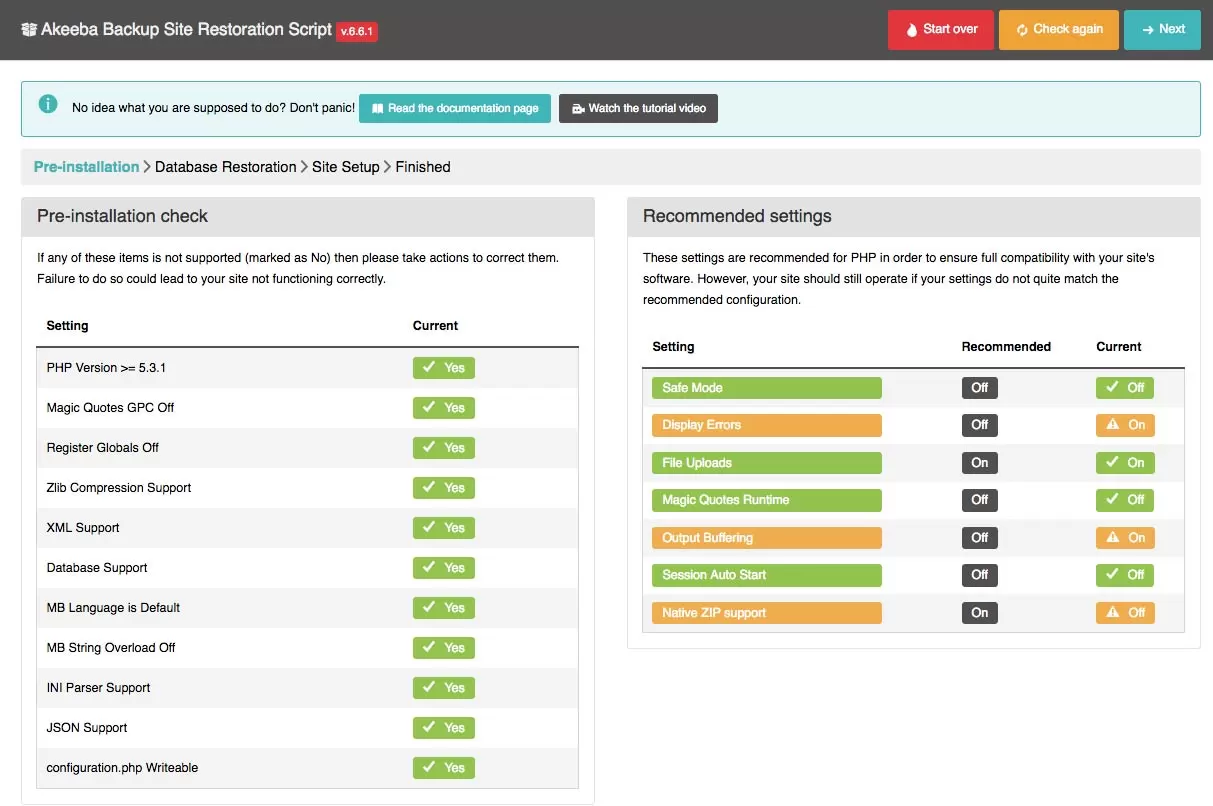Click the checkmark icon for configuration.php Writeable
Screen dimensions: 1213x806
click(x=428, y=768)
